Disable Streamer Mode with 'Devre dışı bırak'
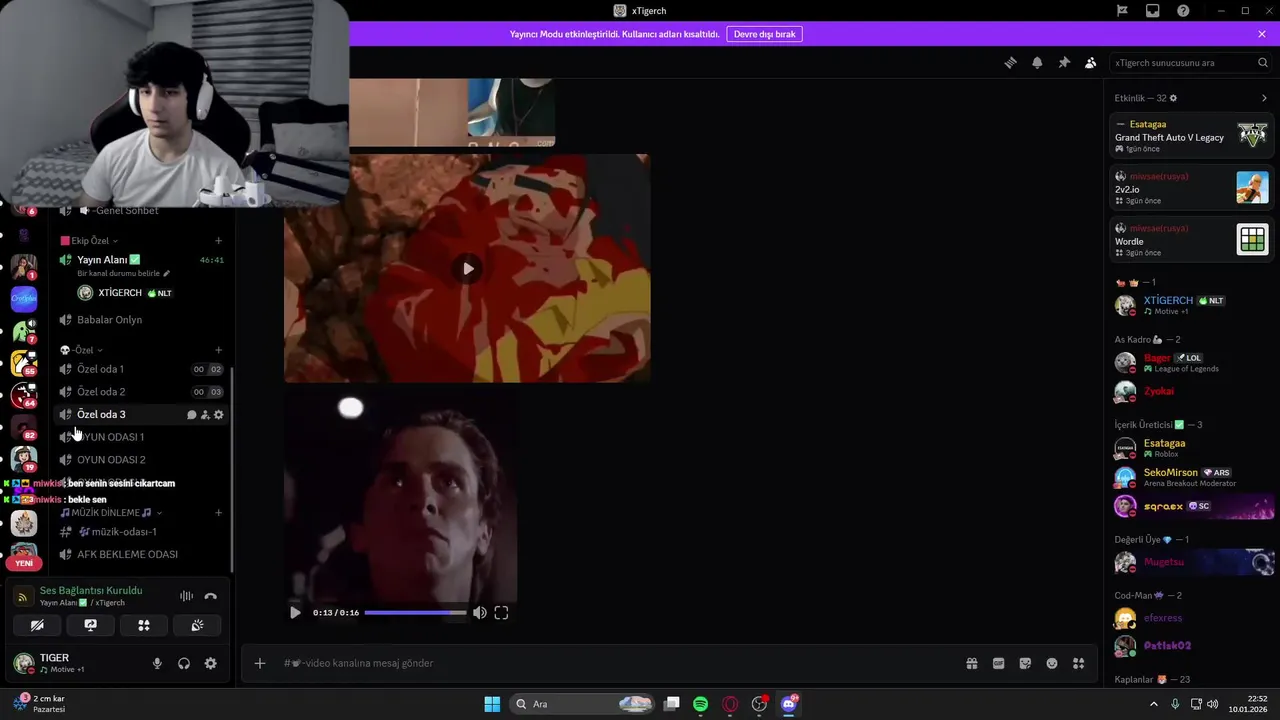 765,34
